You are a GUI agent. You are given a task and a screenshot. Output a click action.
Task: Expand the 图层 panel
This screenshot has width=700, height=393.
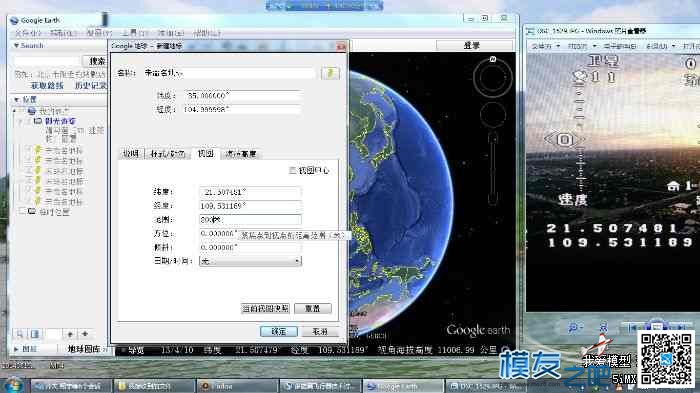tap(17, 349)
